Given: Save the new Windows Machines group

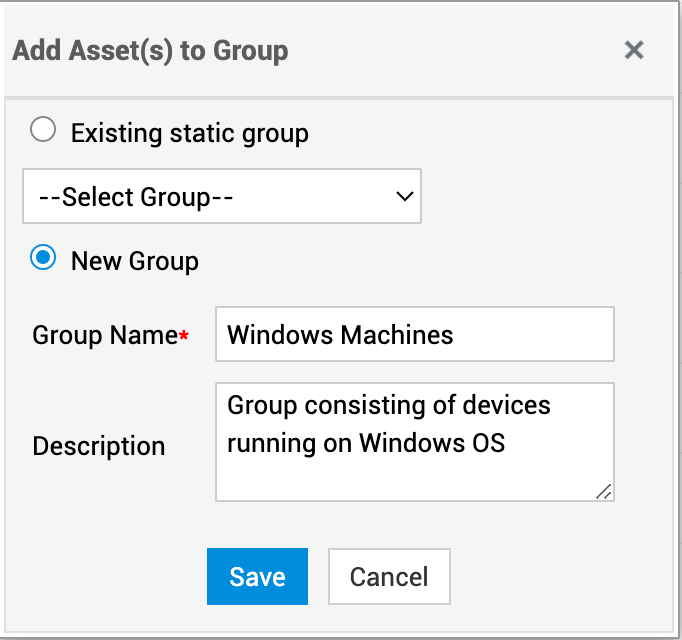Looking at the screenshot, I should (257, 577).
